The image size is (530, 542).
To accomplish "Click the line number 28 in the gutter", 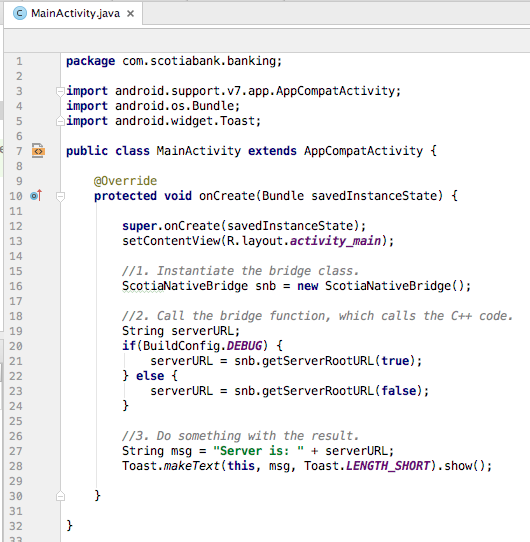I will click(x=16, y=466).
